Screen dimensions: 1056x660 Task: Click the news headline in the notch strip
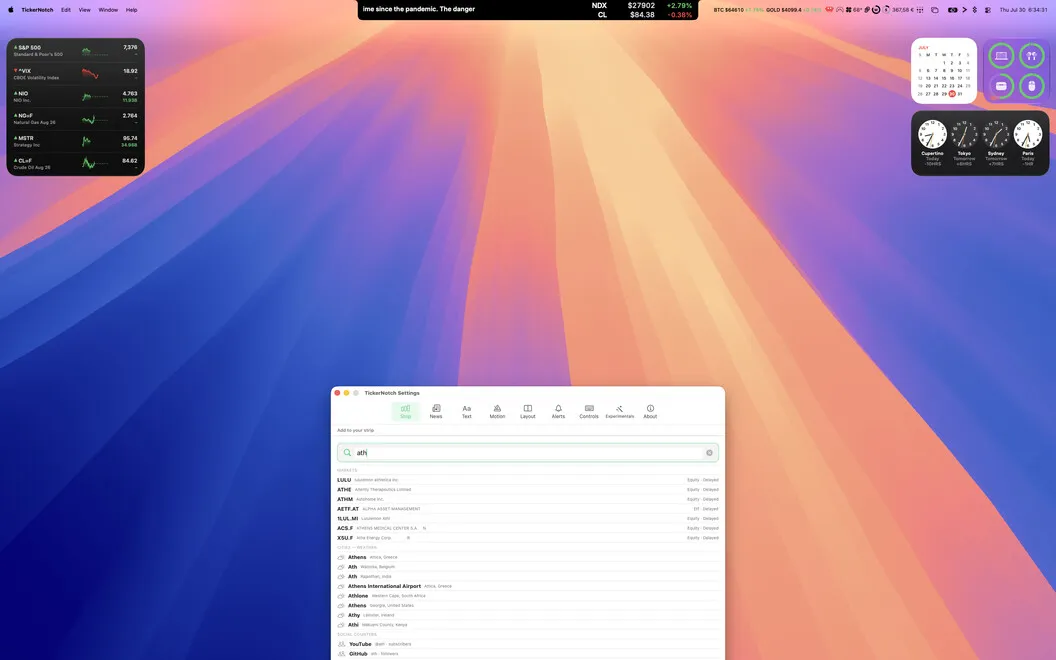419,9
